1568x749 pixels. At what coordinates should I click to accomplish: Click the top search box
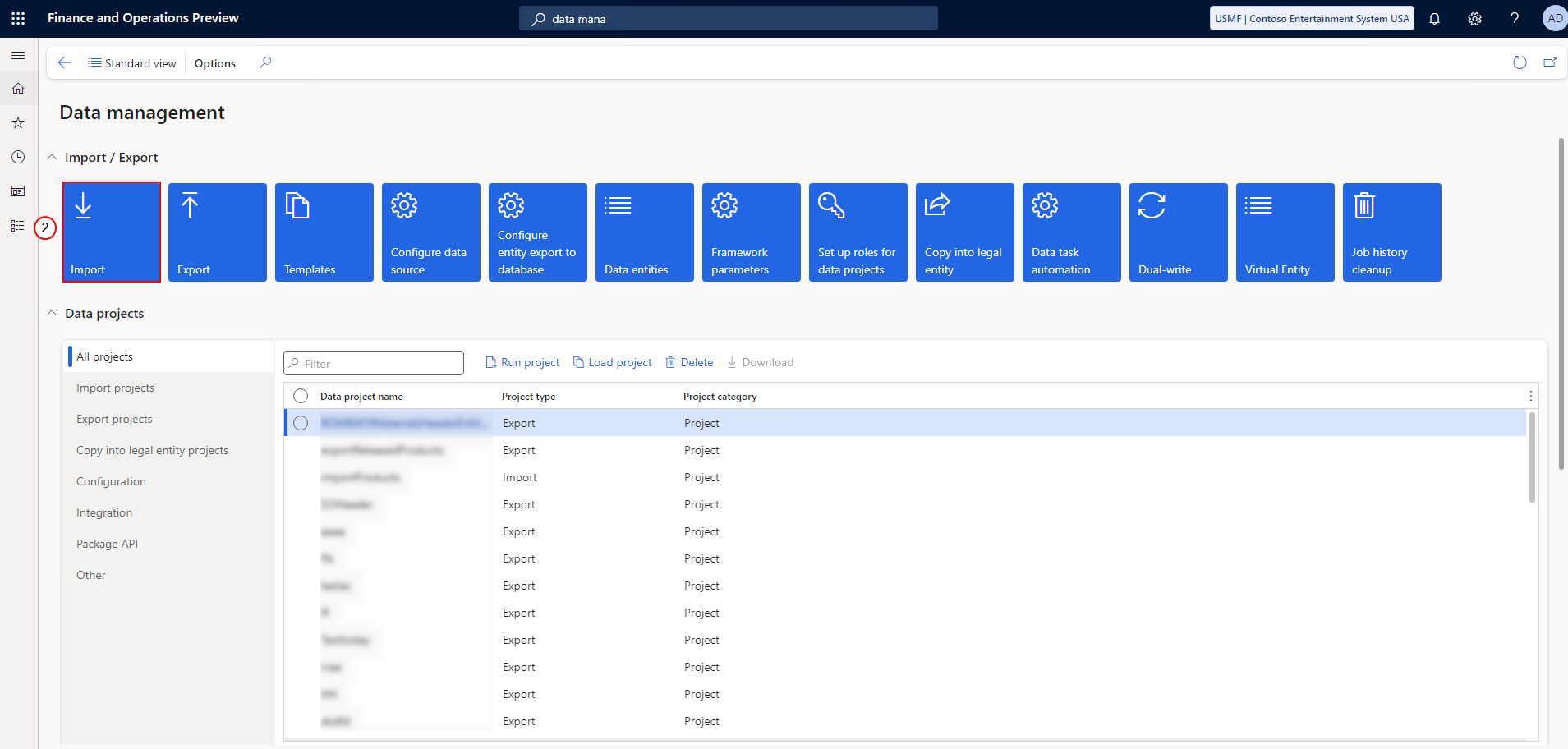click(729, 18)
